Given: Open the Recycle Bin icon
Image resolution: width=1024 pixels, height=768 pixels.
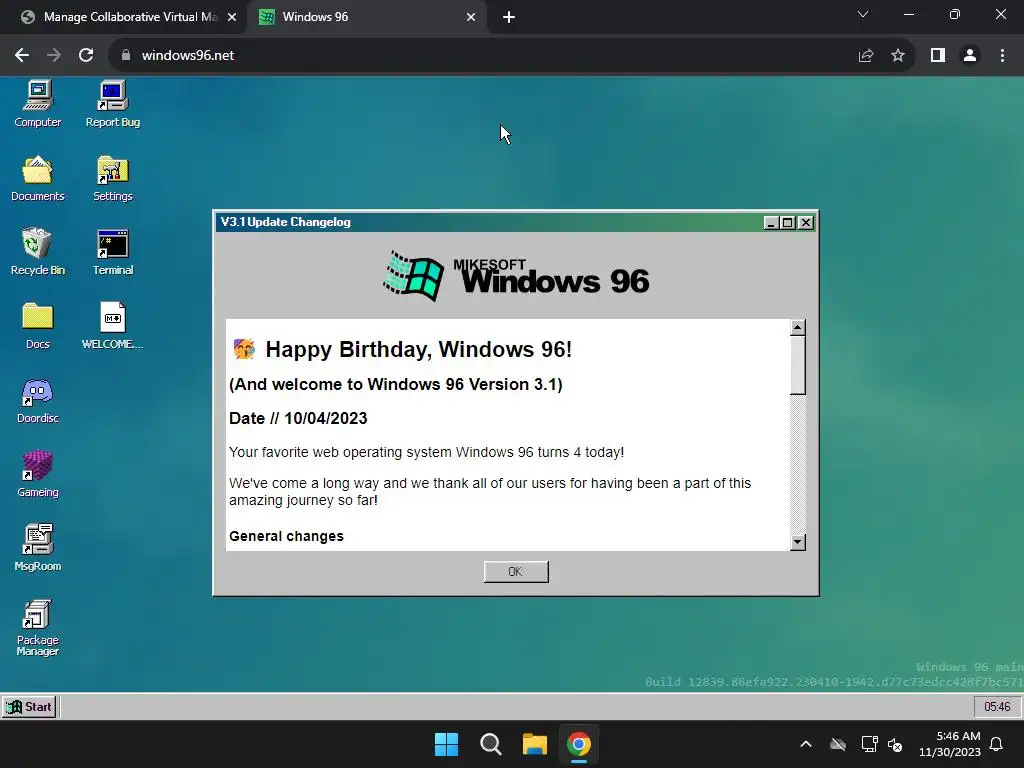Looking at the screenshot, I should 38,251.
